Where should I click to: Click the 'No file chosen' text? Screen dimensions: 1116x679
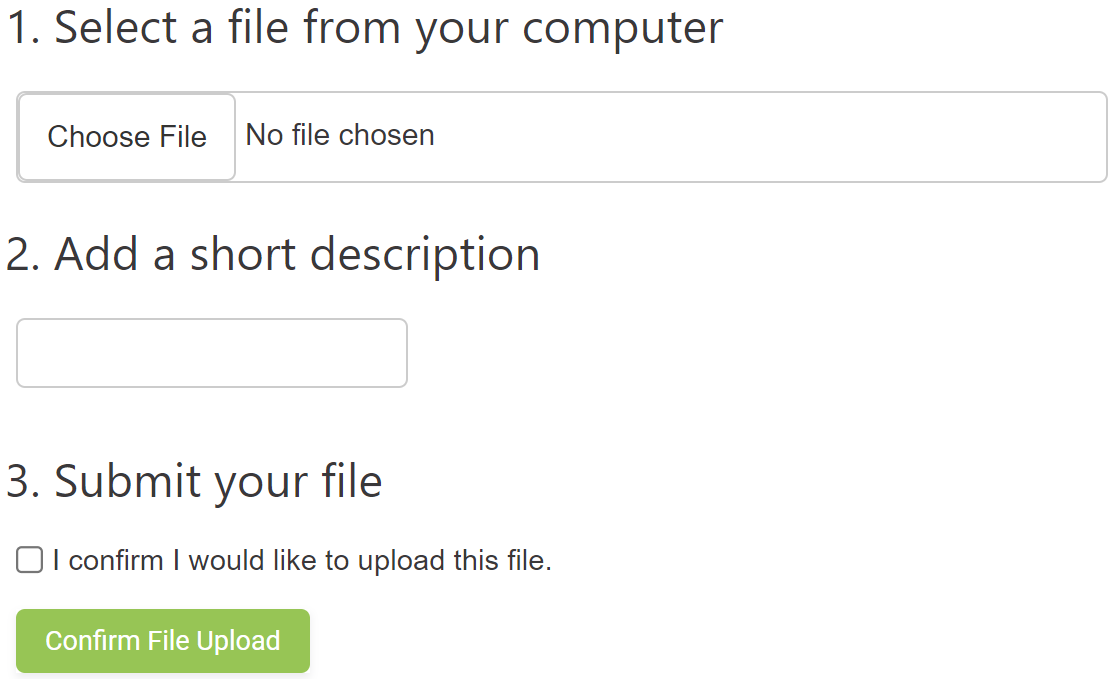tap(340, 136)
